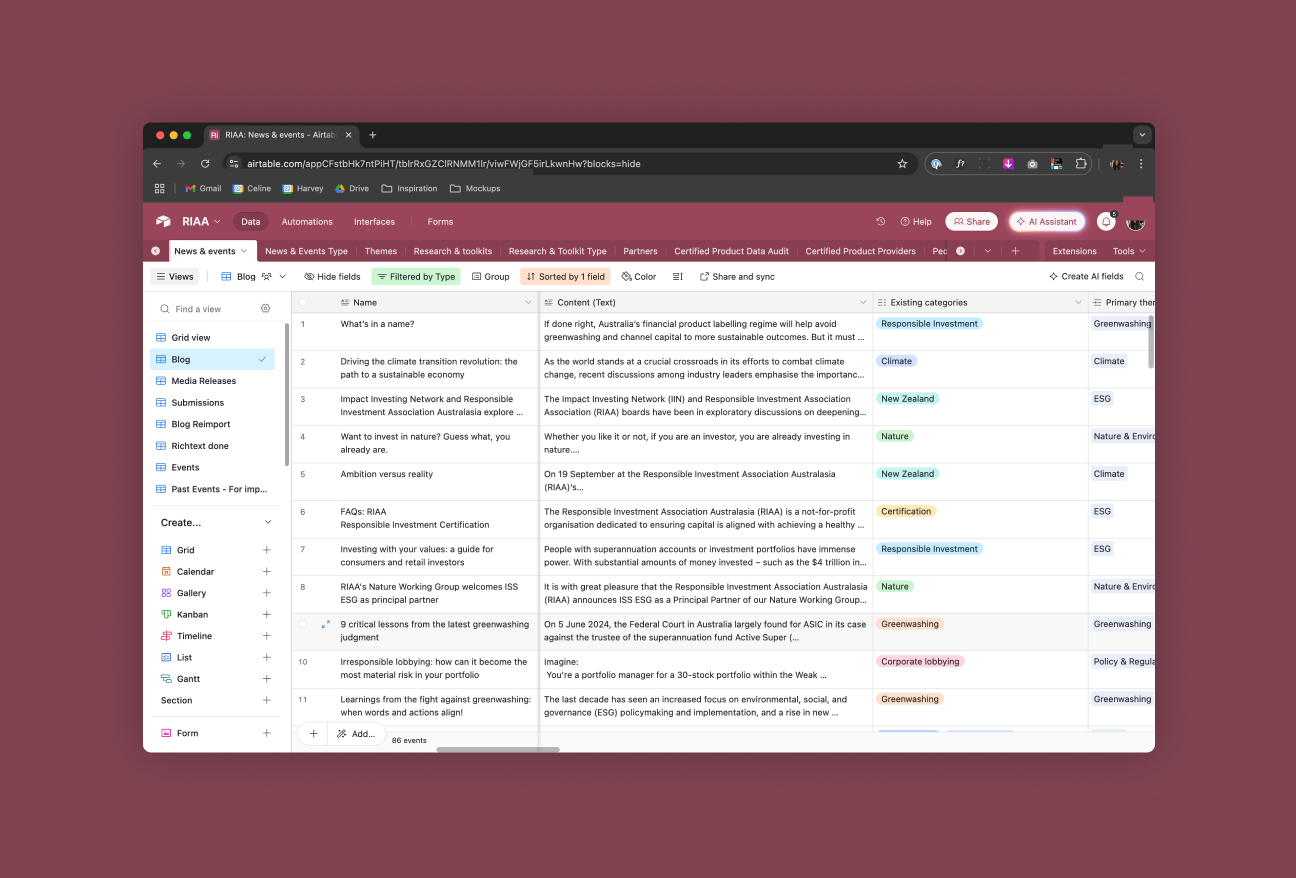Open the Chrome tab search dropdown
Viewport: 1296px width, 878px height.
click(1142, 135)
